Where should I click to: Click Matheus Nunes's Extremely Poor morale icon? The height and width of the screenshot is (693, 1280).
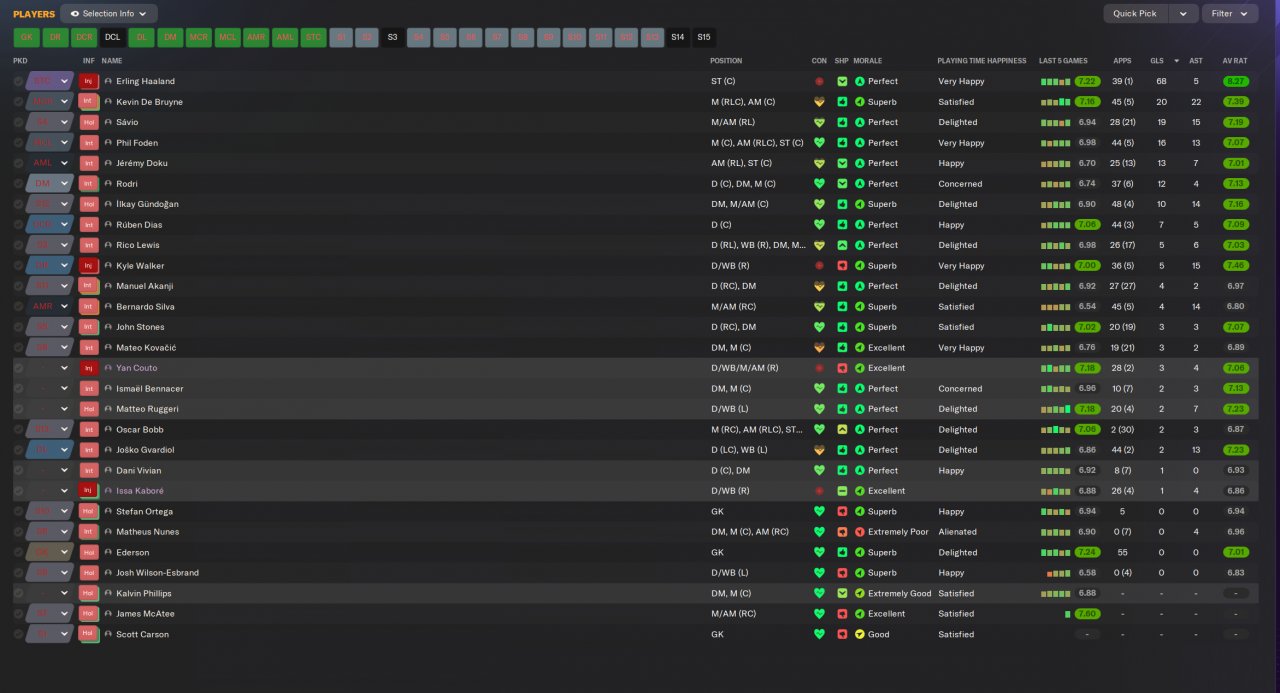859,532
